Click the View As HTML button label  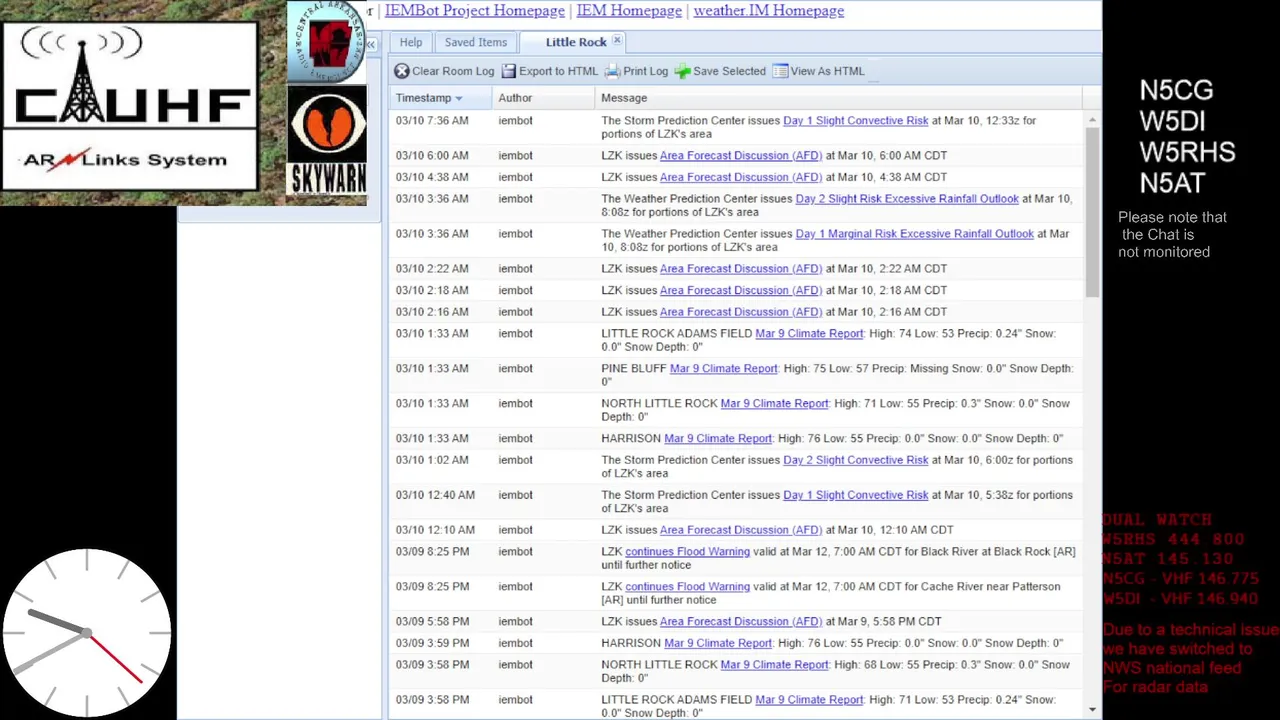coord(827,71)
